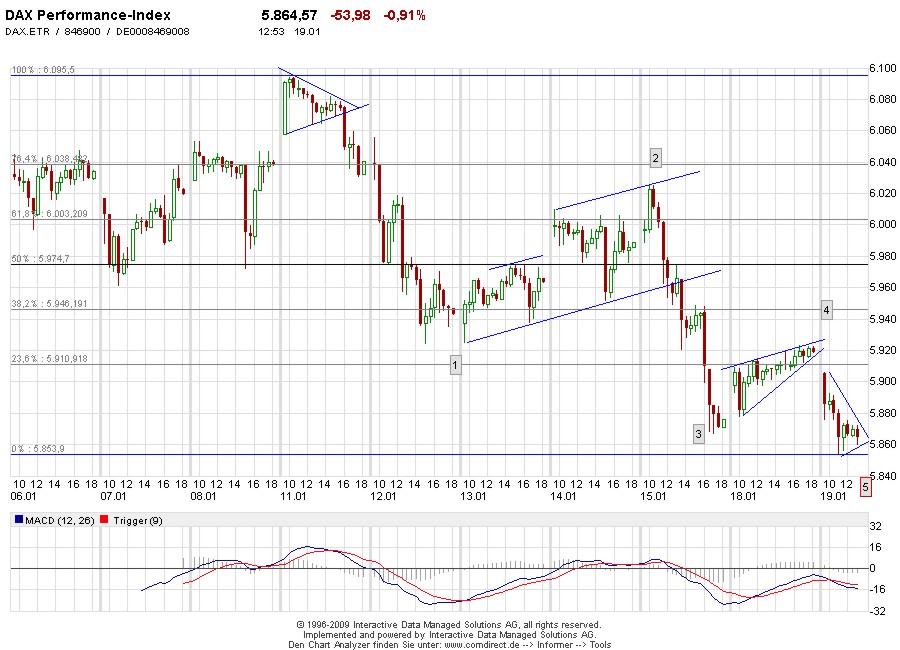Select annotation marker 1 on the chart
The image size is (900, 650).
(455, 364)
